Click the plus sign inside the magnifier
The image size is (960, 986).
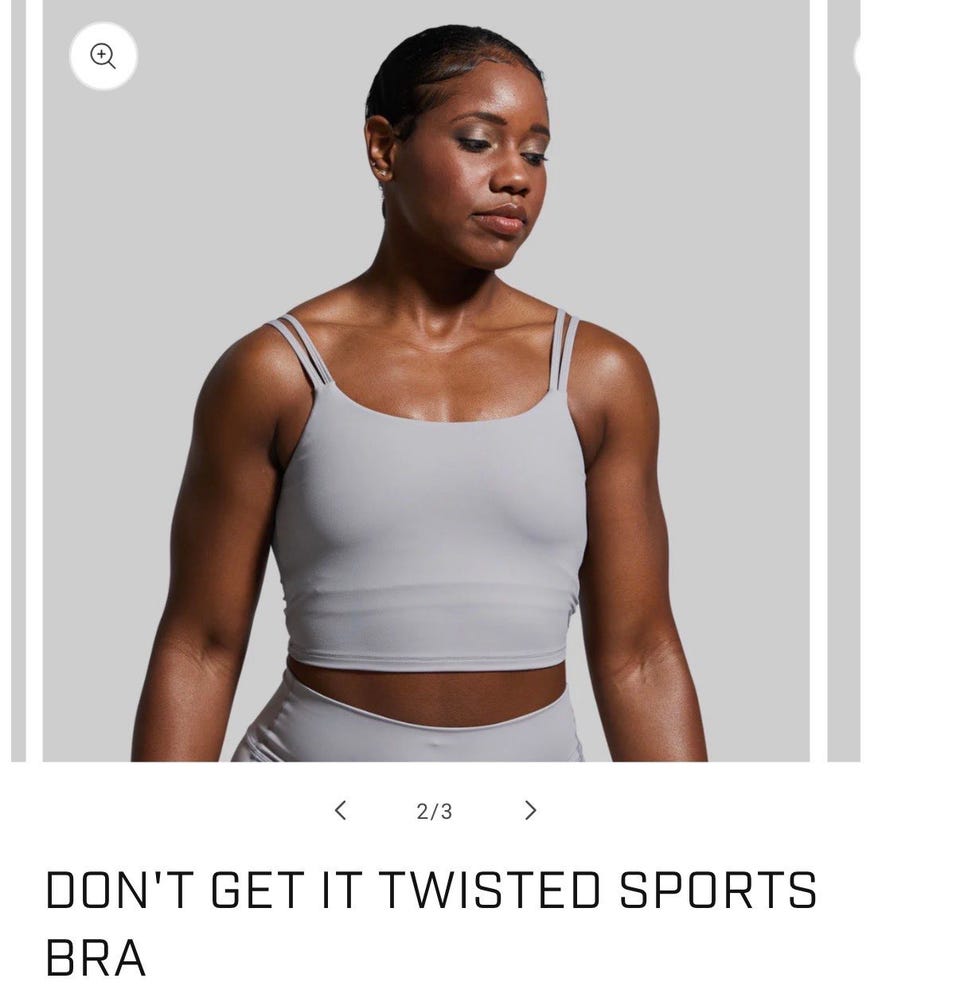[101, 54]
